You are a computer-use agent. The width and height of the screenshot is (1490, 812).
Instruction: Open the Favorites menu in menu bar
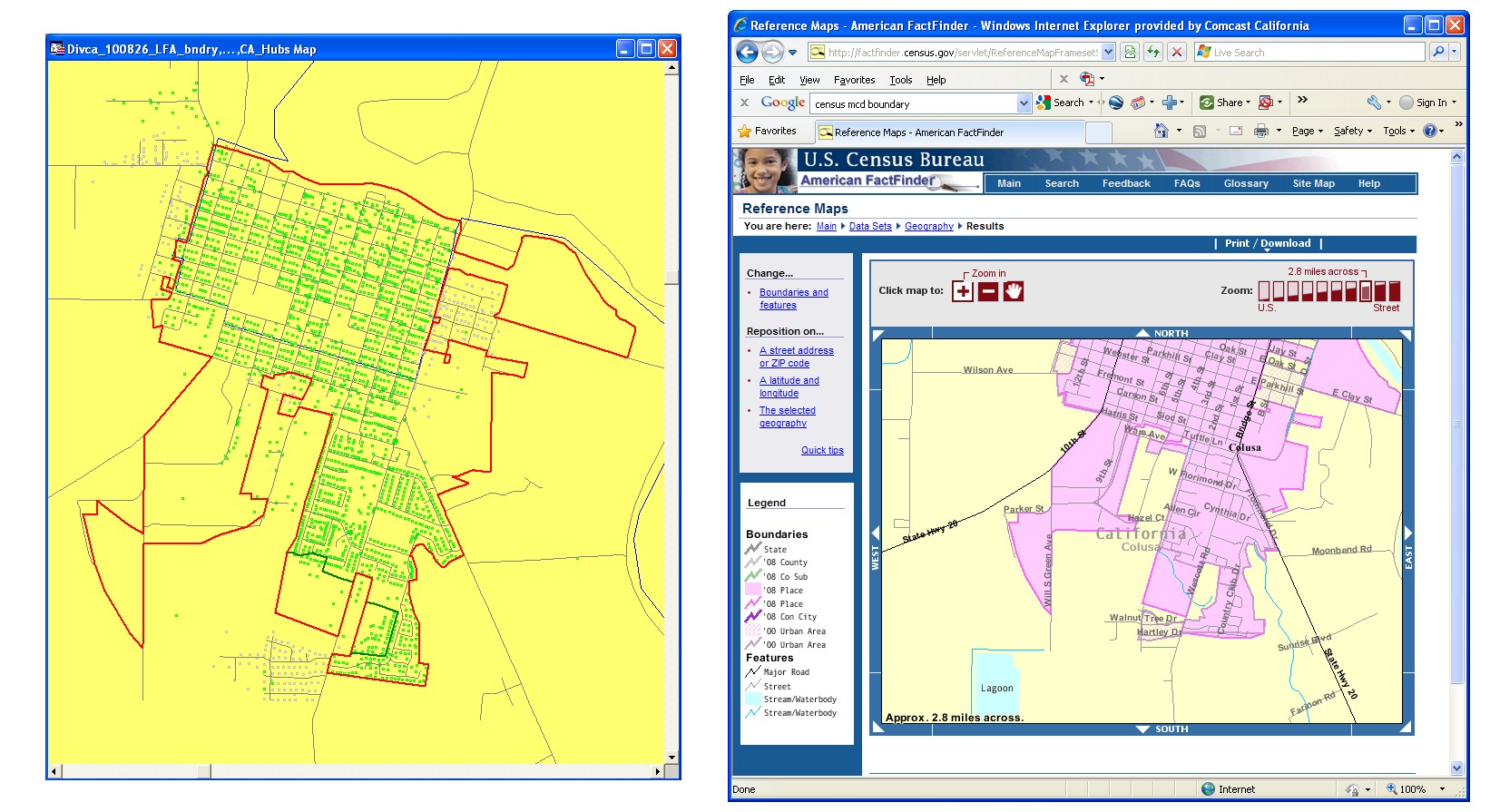[854, 80]
